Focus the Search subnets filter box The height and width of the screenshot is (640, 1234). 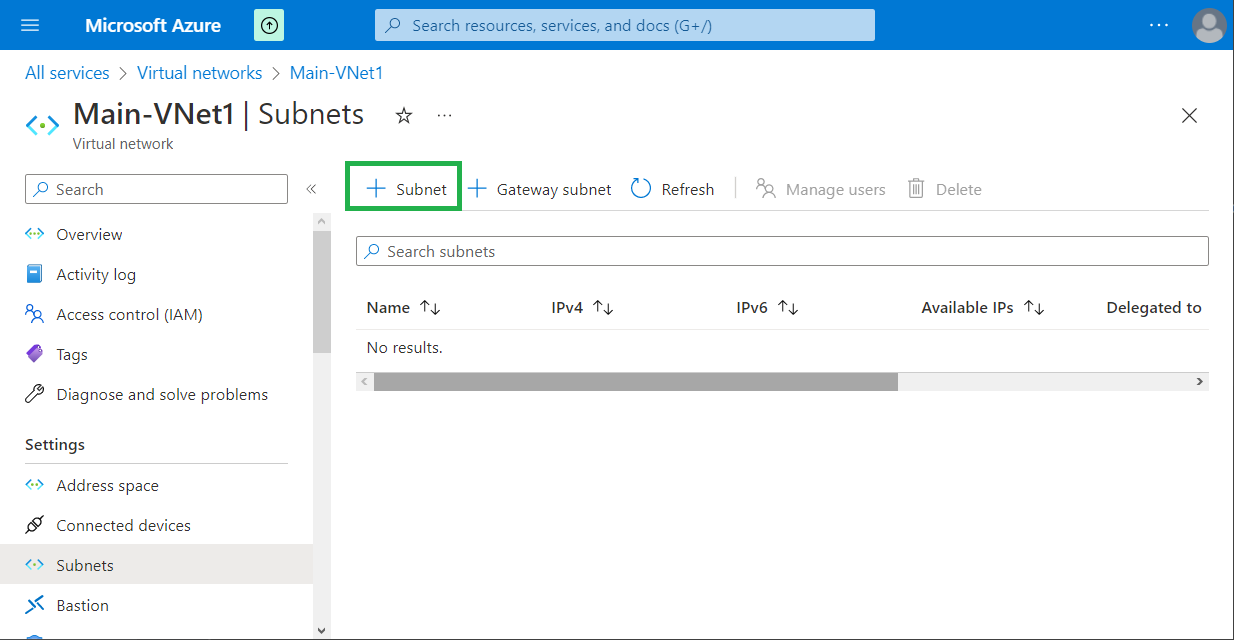(x=782, y=251)
